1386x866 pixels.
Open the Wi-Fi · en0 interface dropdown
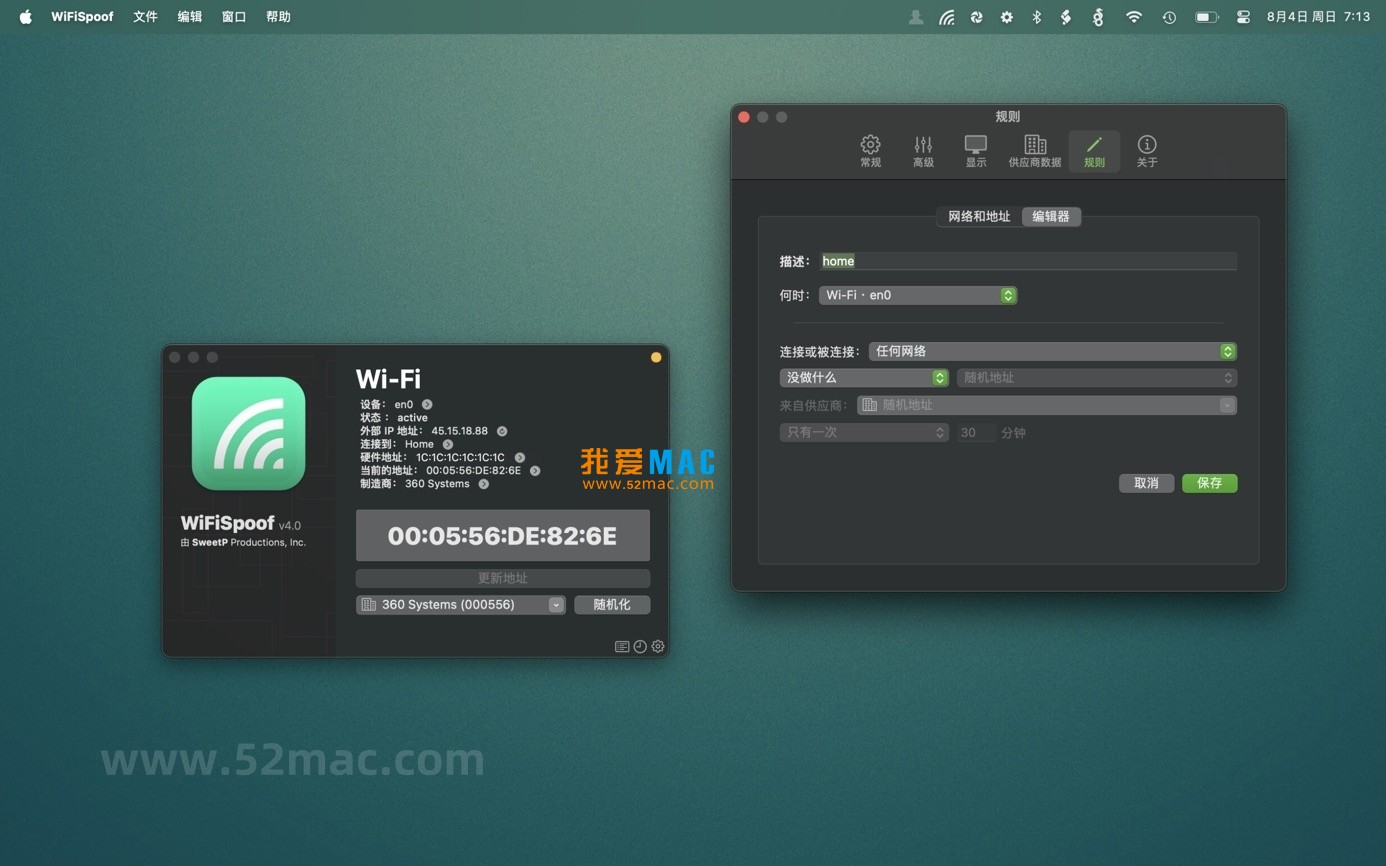point(917,295)
